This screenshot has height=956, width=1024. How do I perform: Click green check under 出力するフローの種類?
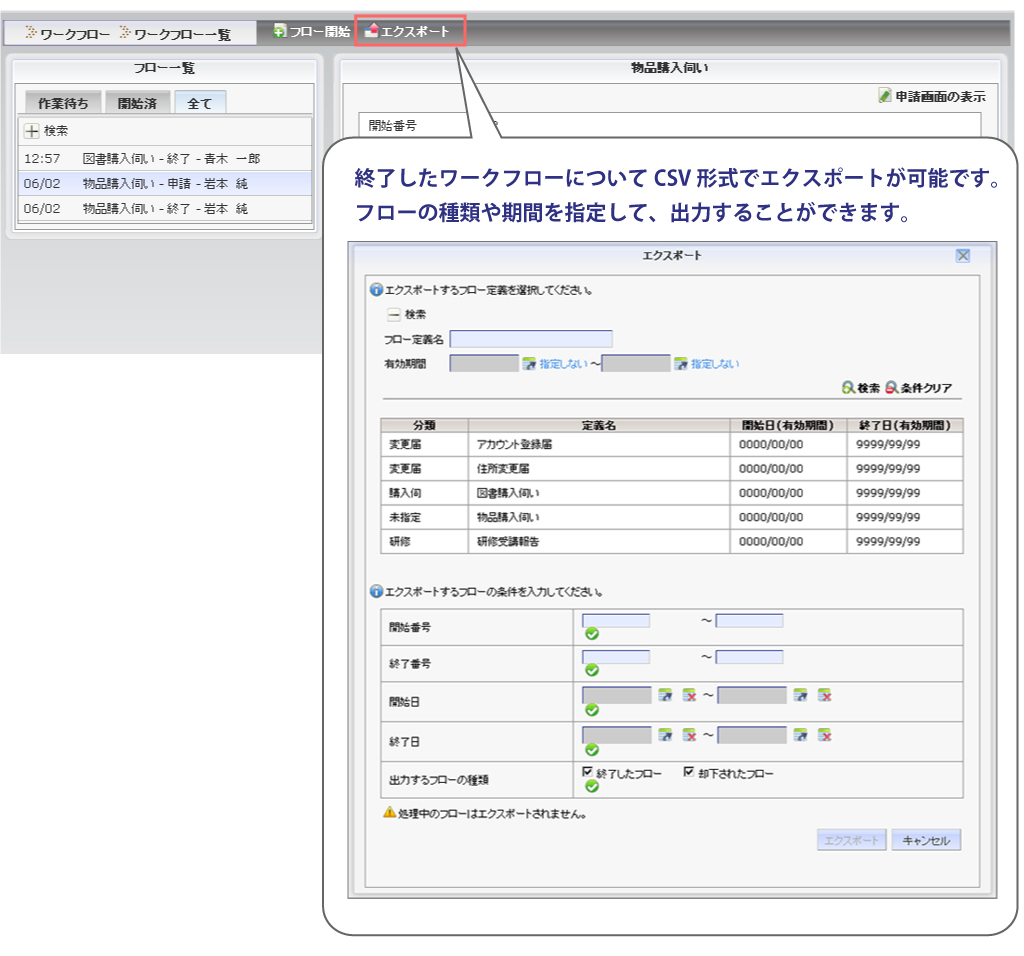coord(592,787)
